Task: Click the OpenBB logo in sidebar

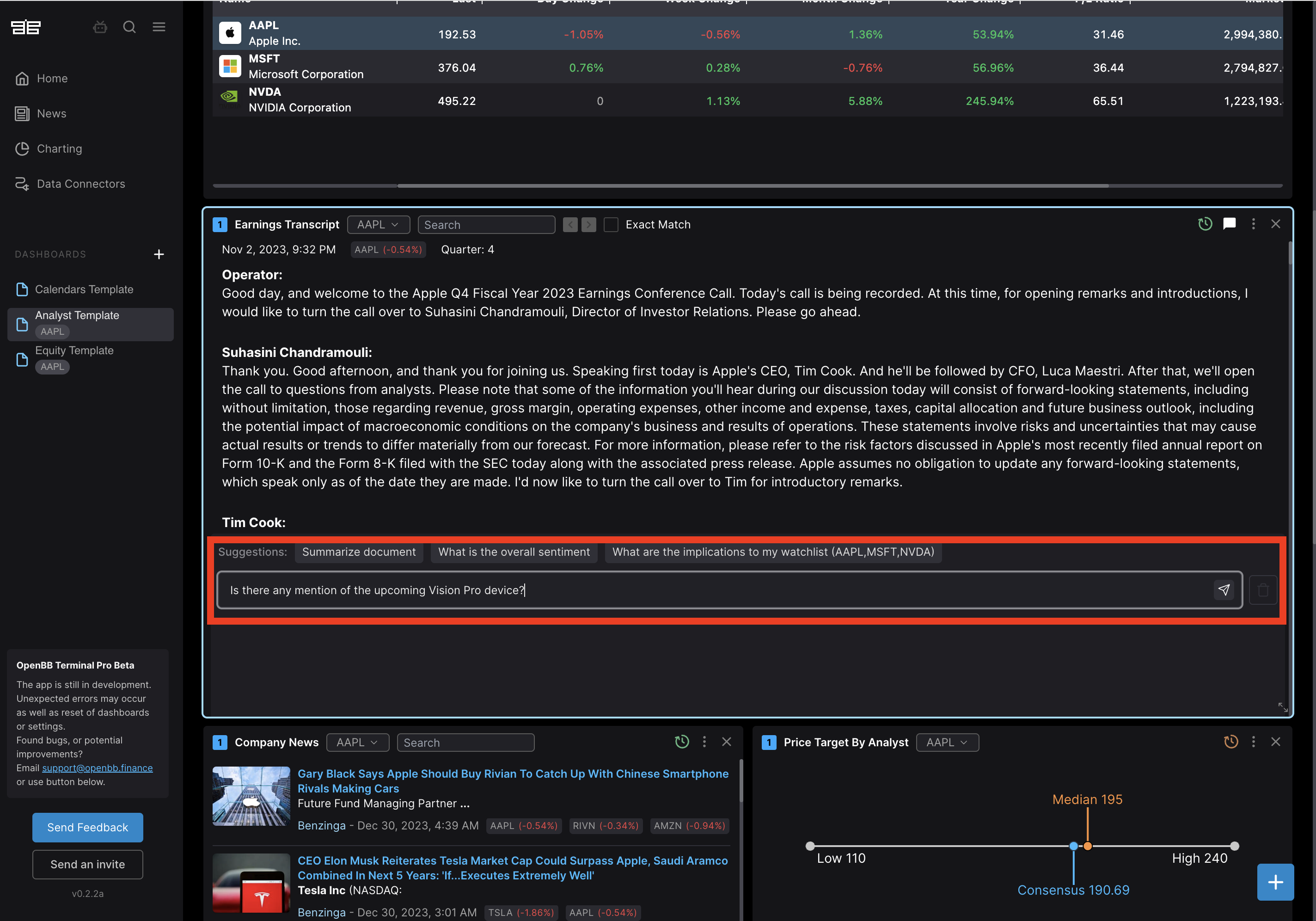Action: pyautogui.click(x=26, y=27)
